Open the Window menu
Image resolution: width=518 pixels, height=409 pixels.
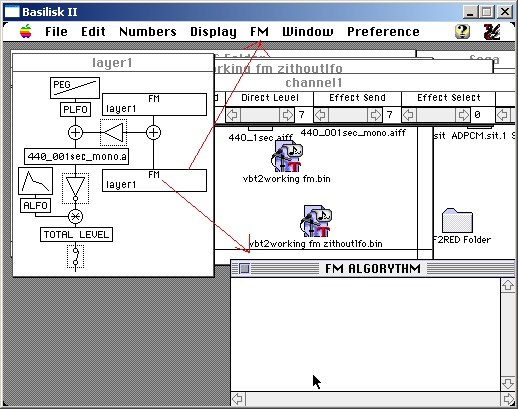coord(308,32)
